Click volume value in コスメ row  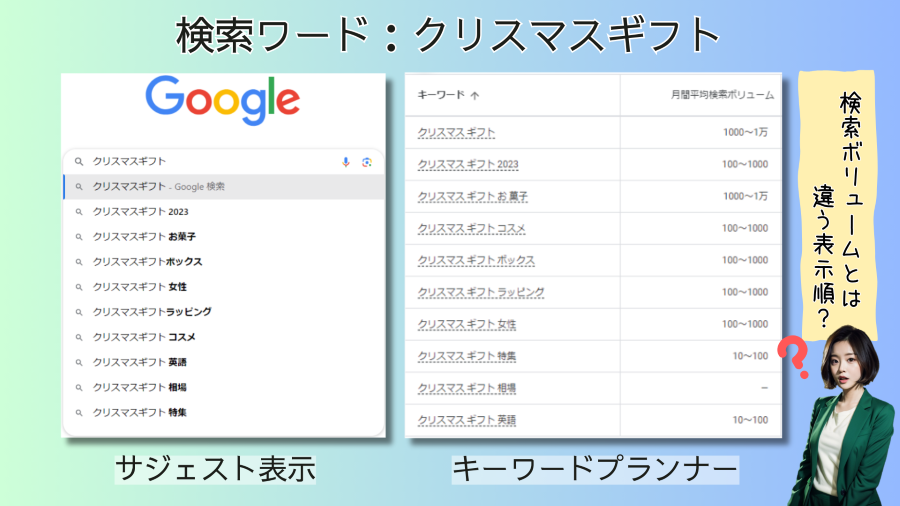745,228
